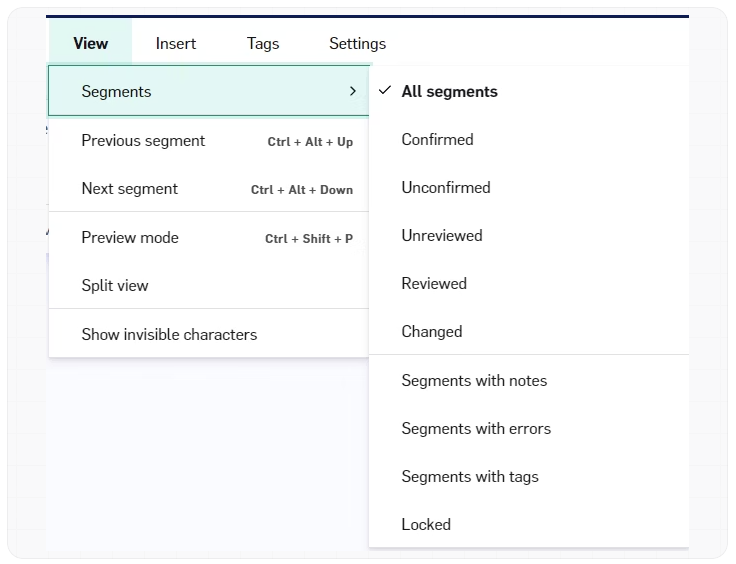Open the Insert menu
736x564 pixels.
coord(176,43)
